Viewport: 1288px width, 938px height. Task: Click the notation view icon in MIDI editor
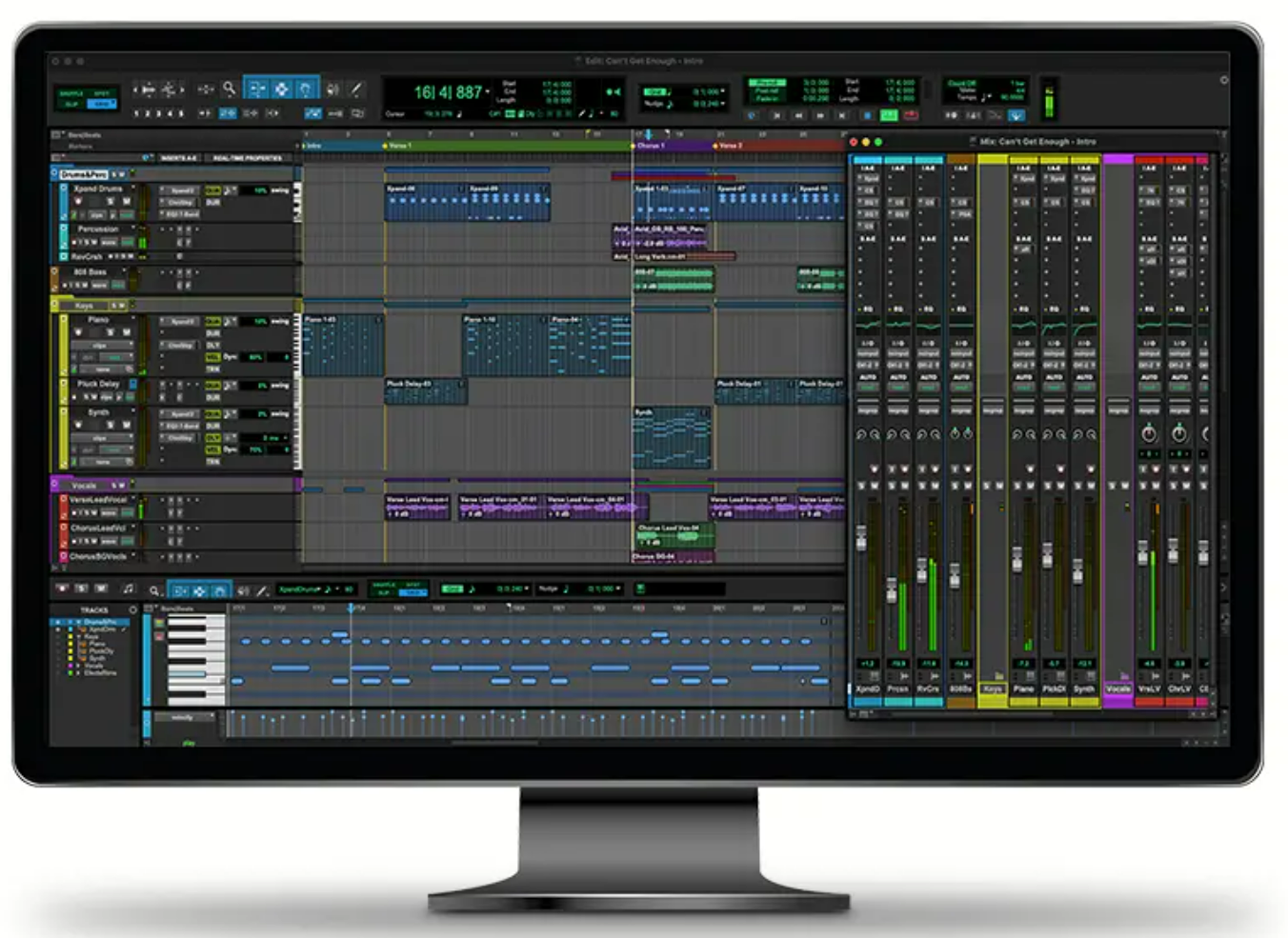tap(129, 589)
